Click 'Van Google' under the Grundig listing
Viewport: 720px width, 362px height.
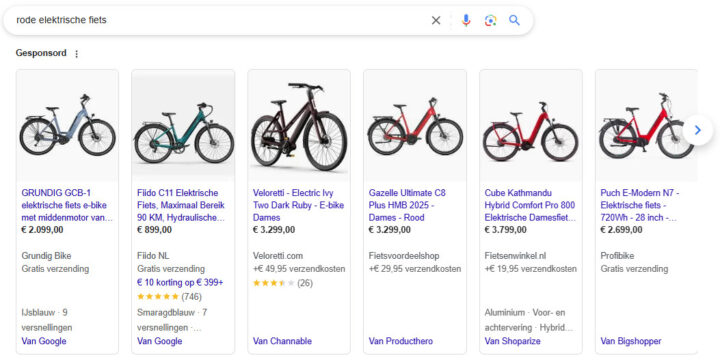click(44, 341)
